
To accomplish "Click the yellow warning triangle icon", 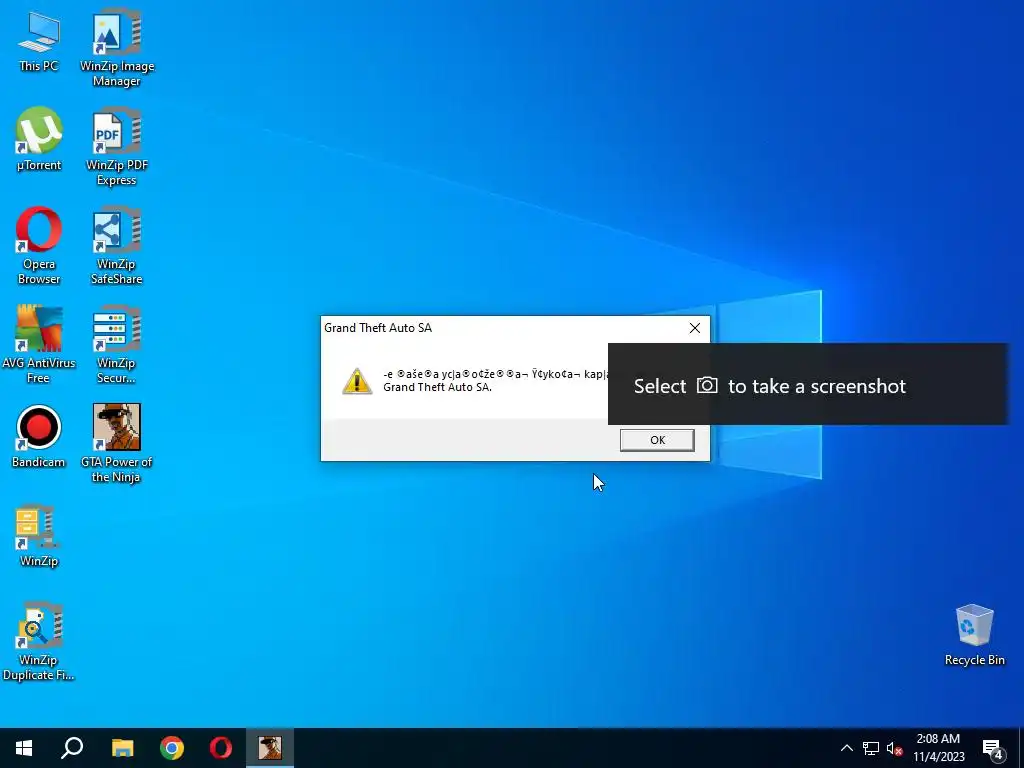I will 357,381.
